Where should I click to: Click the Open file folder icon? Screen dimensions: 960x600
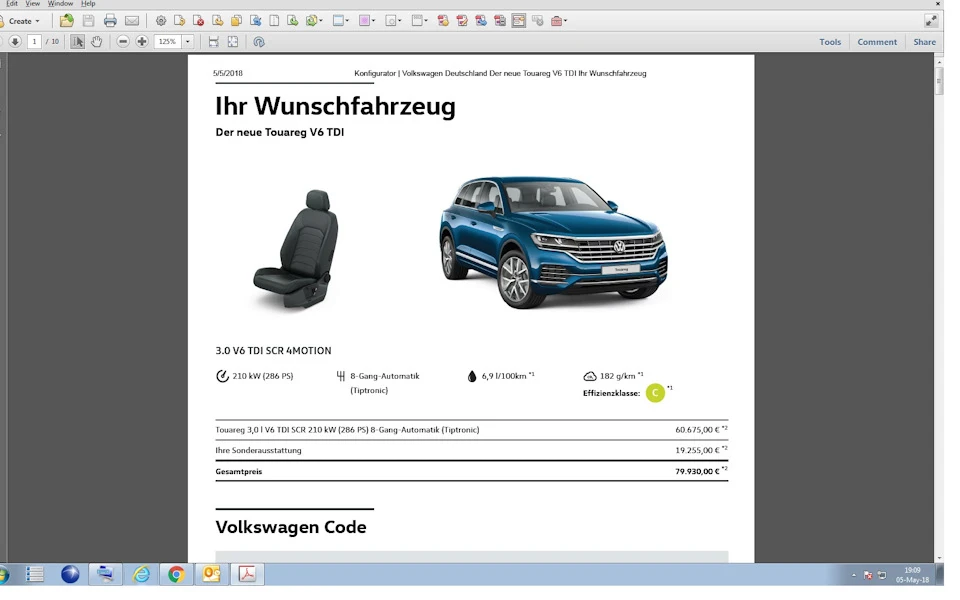[67, 21]
